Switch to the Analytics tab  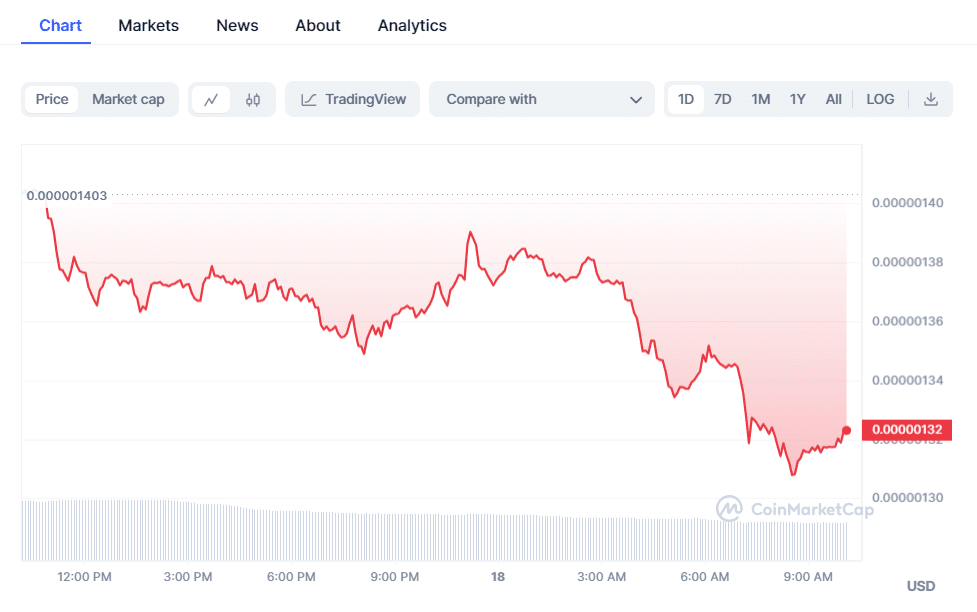pyautogui.click(x=412, y=25)
